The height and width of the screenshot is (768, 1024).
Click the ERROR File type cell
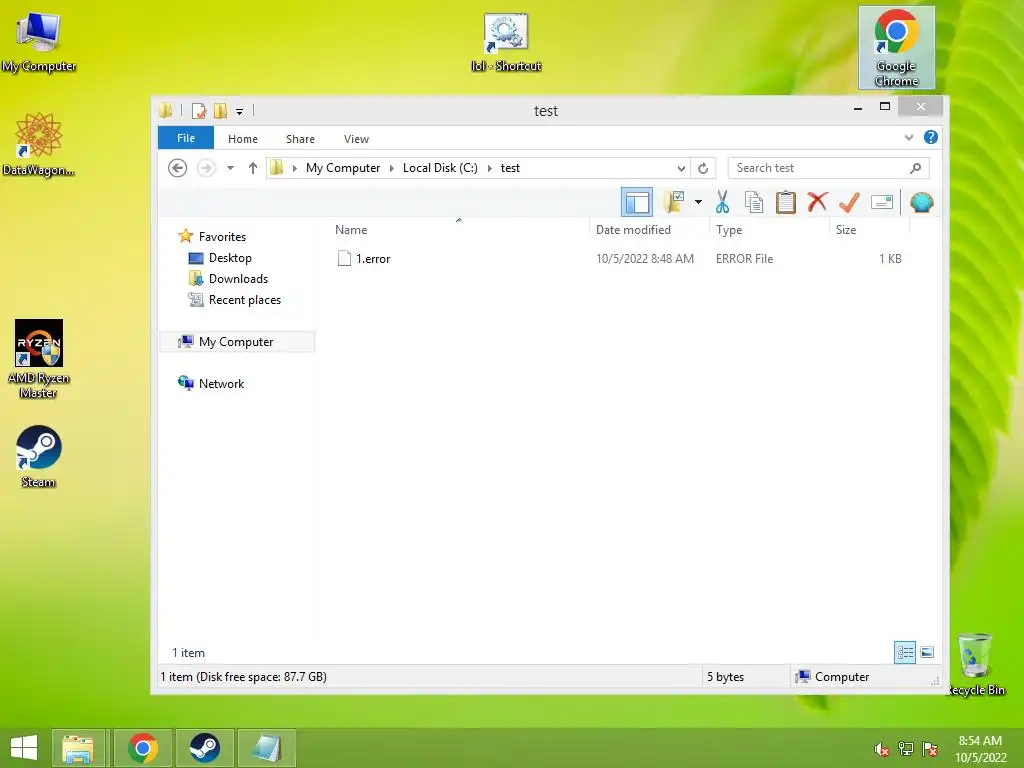tap(744, 259)
